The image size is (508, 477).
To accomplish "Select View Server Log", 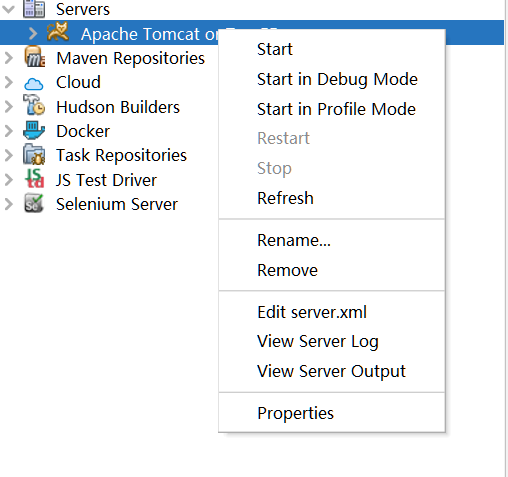I will coord(332,341).
